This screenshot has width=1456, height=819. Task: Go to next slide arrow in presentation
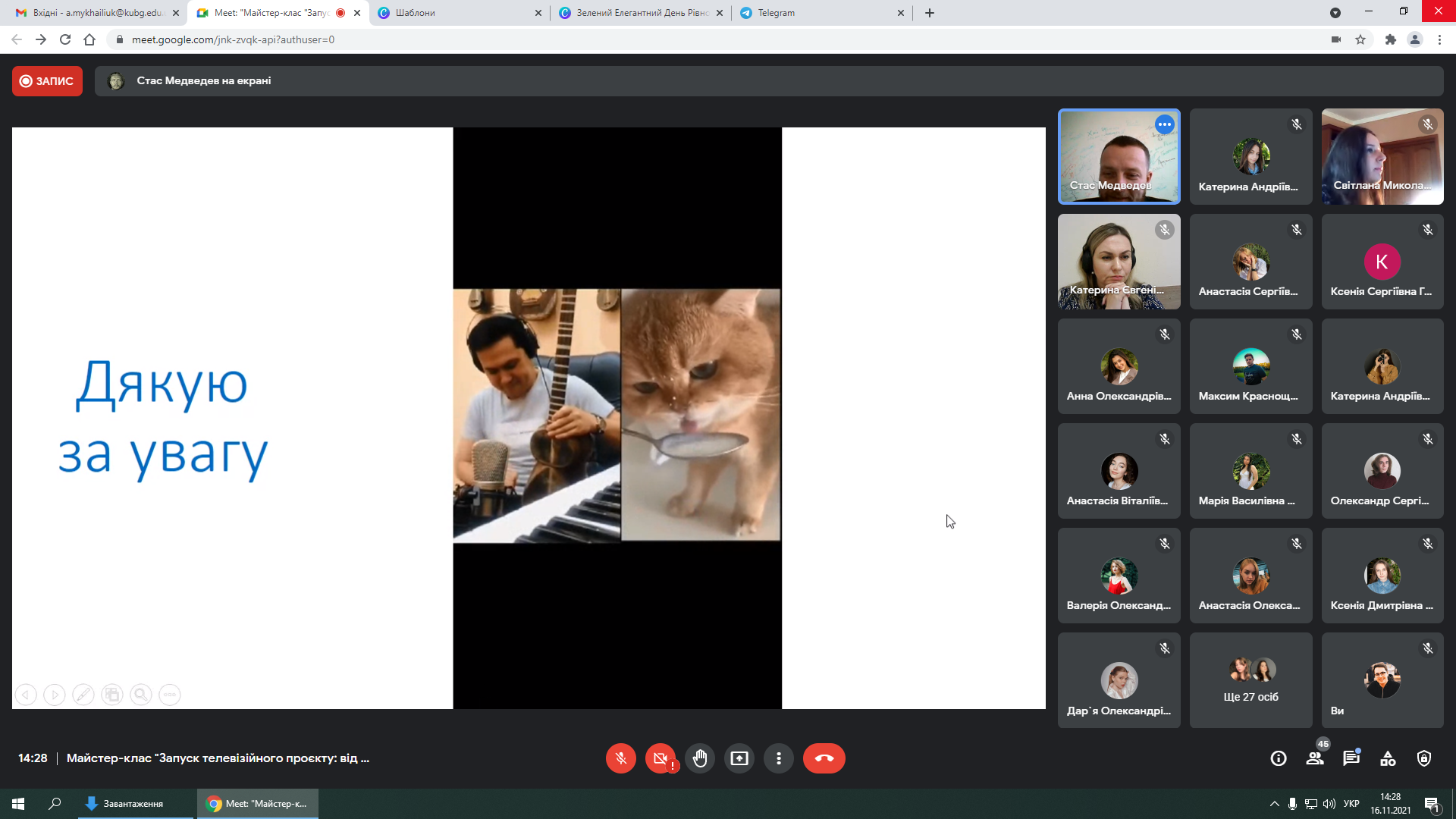point(54,695)
